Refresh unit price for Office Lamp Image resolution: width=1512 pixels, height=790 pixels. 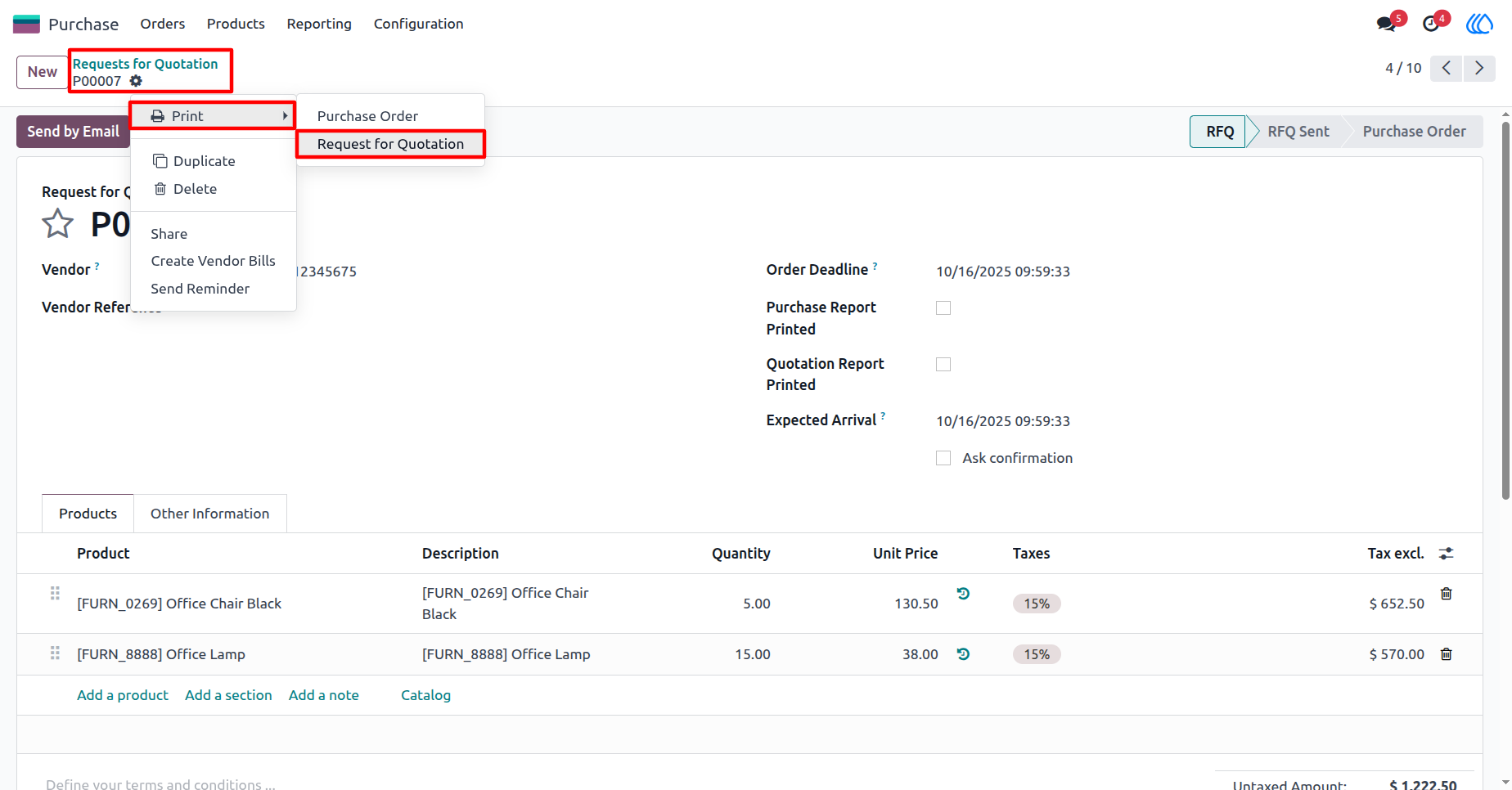pos(963,654)
